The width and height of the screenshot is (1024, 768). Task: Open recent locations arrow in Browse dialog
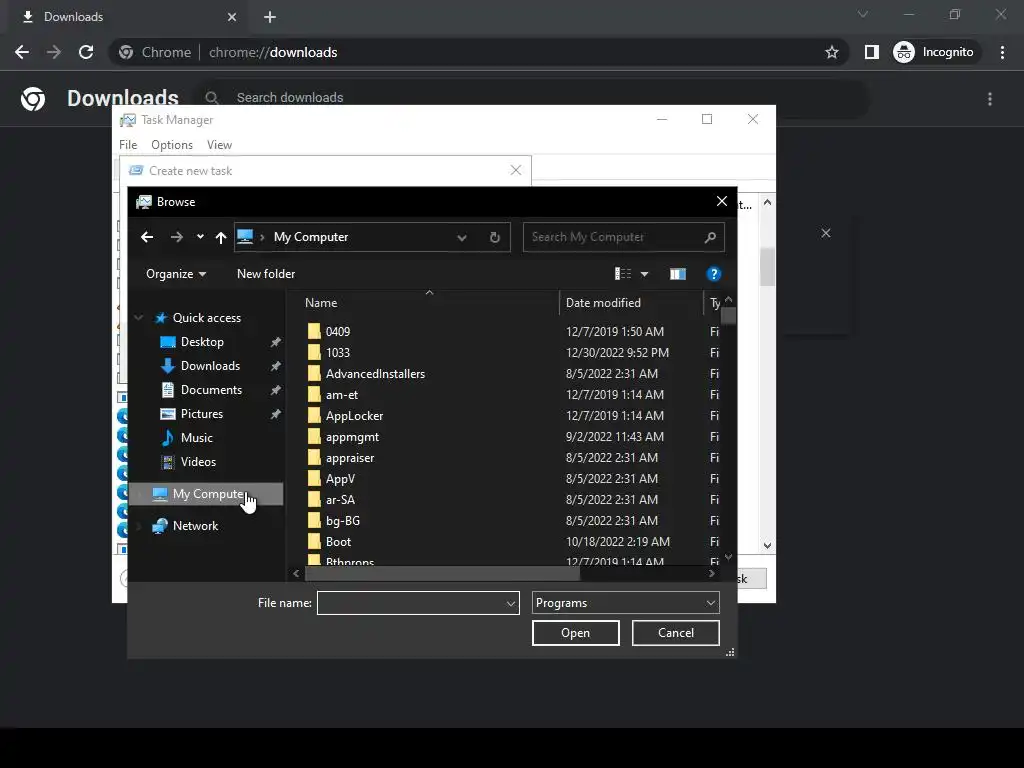coord(200,237)
